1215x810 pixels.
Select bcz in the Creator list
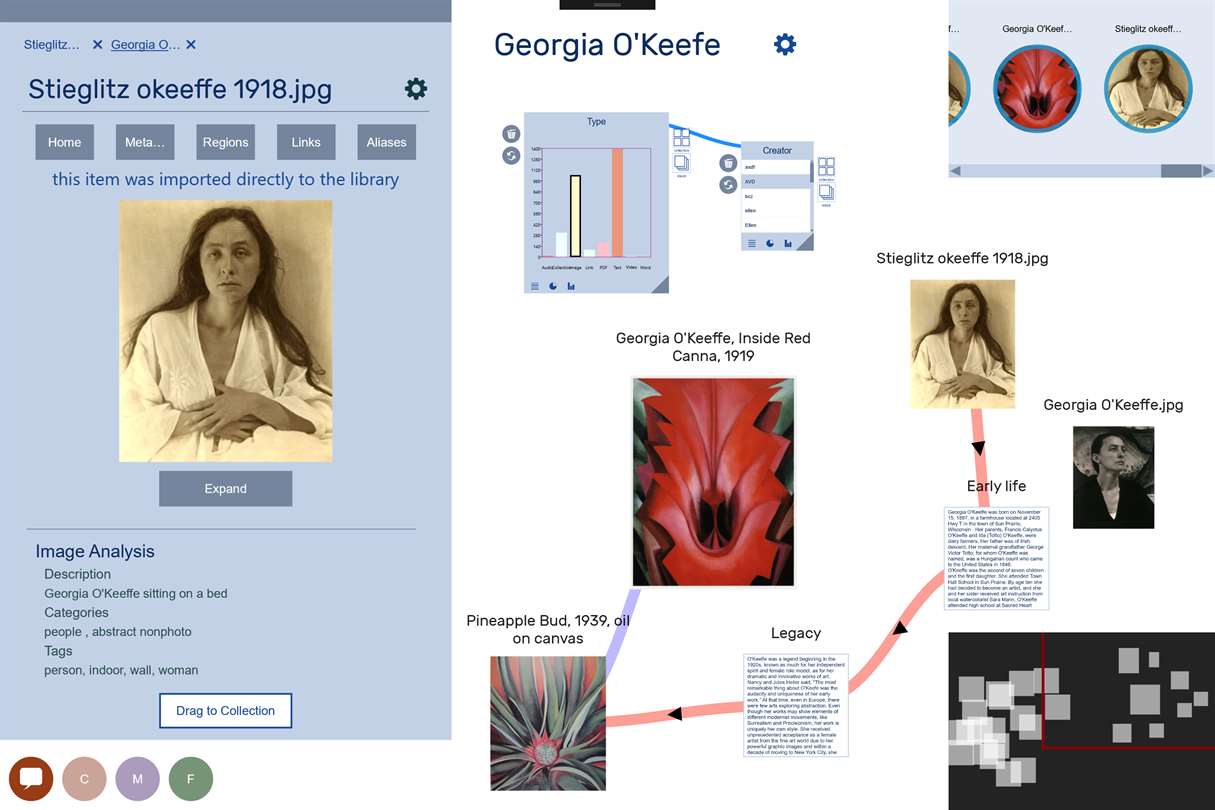[x=776, y=196]
